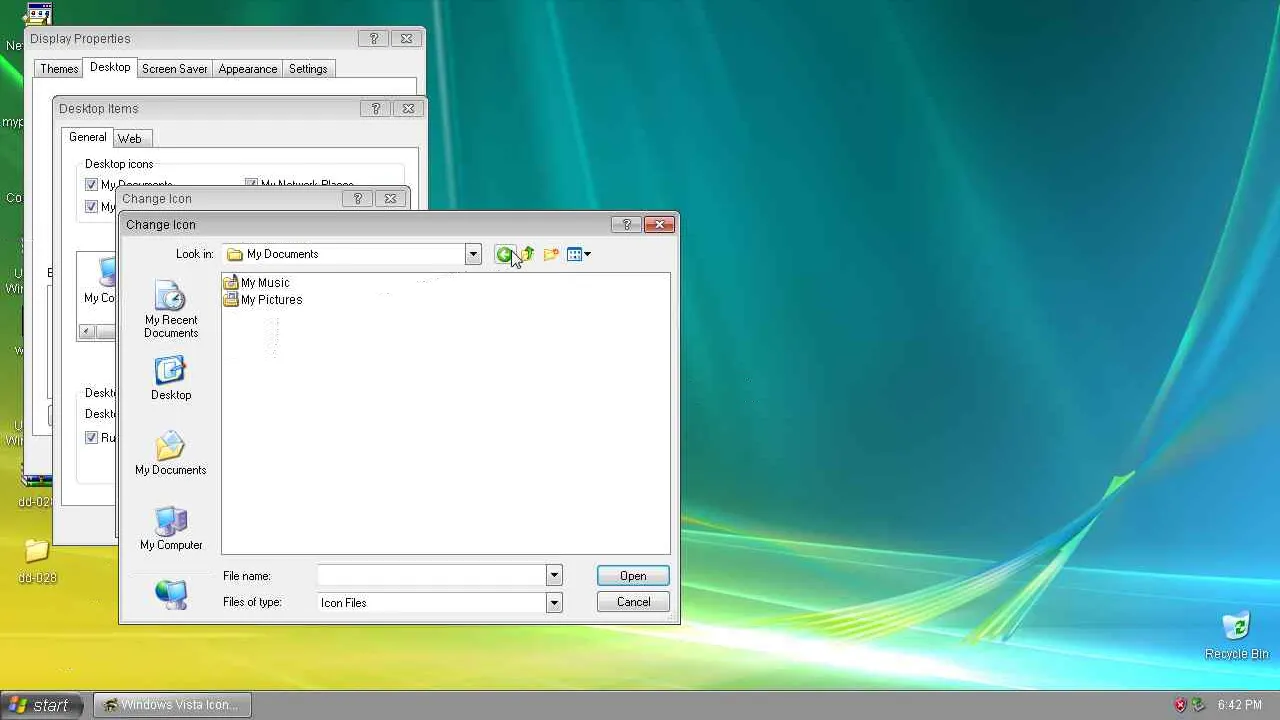The height and width of the screenshot is (720, 1280).
Task: Go back to the last folder visited
Action: [x=504, y=254]
